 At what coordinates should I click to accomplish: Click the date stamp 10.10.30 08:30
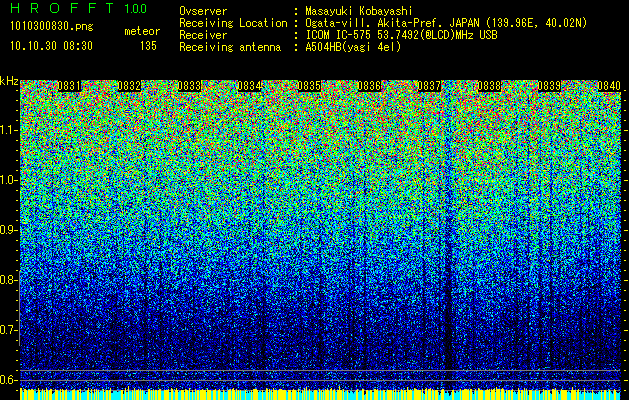coord(51,46)
